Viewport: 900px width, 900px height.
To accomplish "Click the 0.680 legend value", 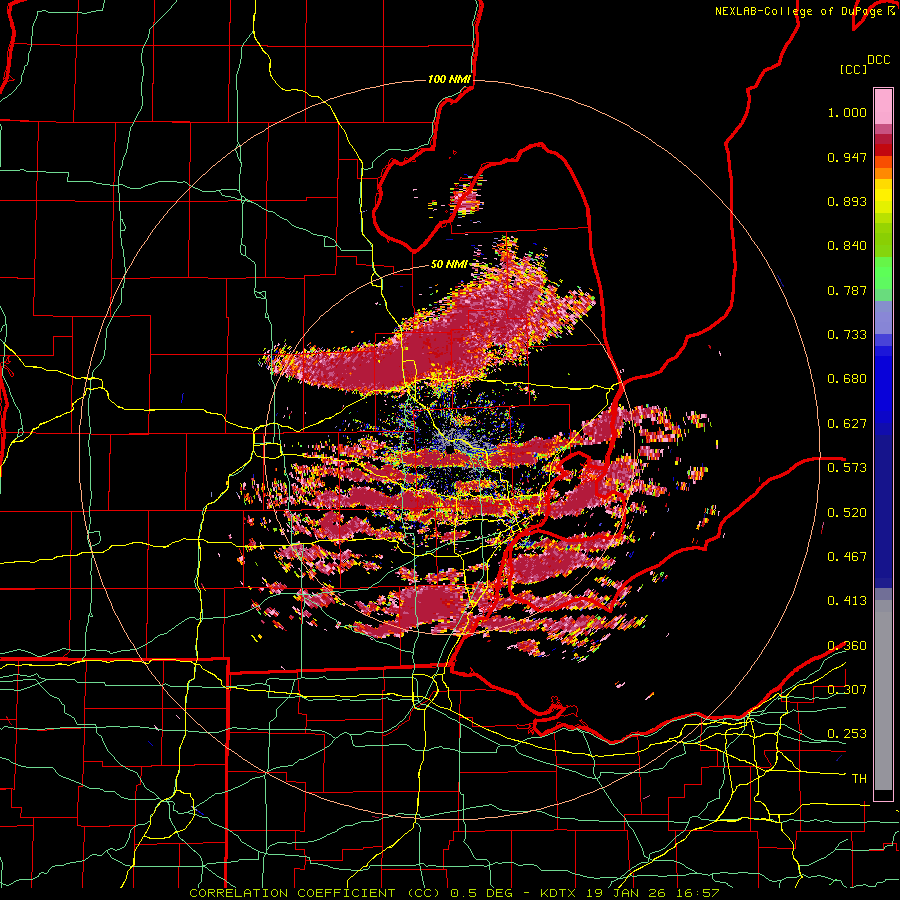I will coord(847,379).
